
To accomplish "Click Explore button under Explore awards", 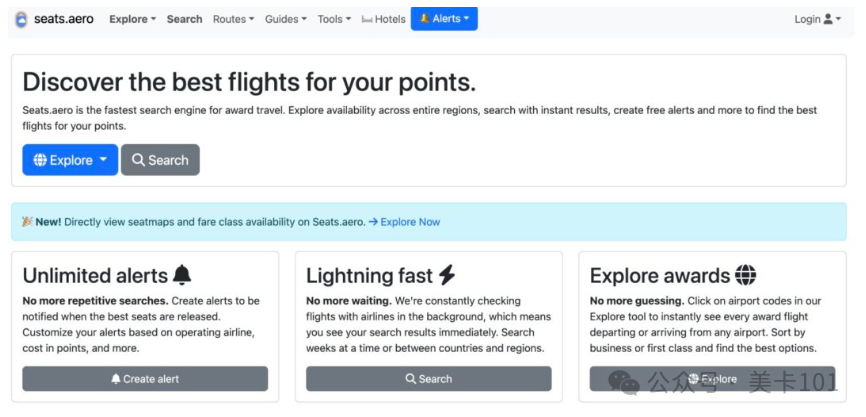I will tap(712, 379).
